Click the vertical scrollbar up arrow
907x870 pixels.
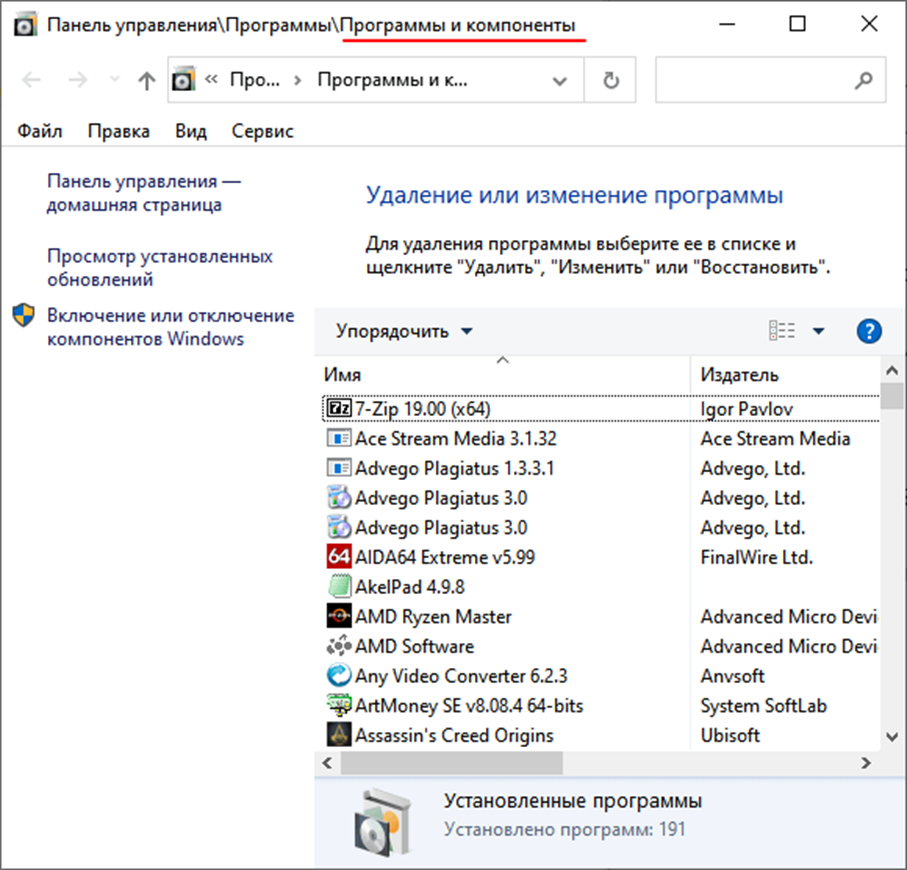coord(892,370)
